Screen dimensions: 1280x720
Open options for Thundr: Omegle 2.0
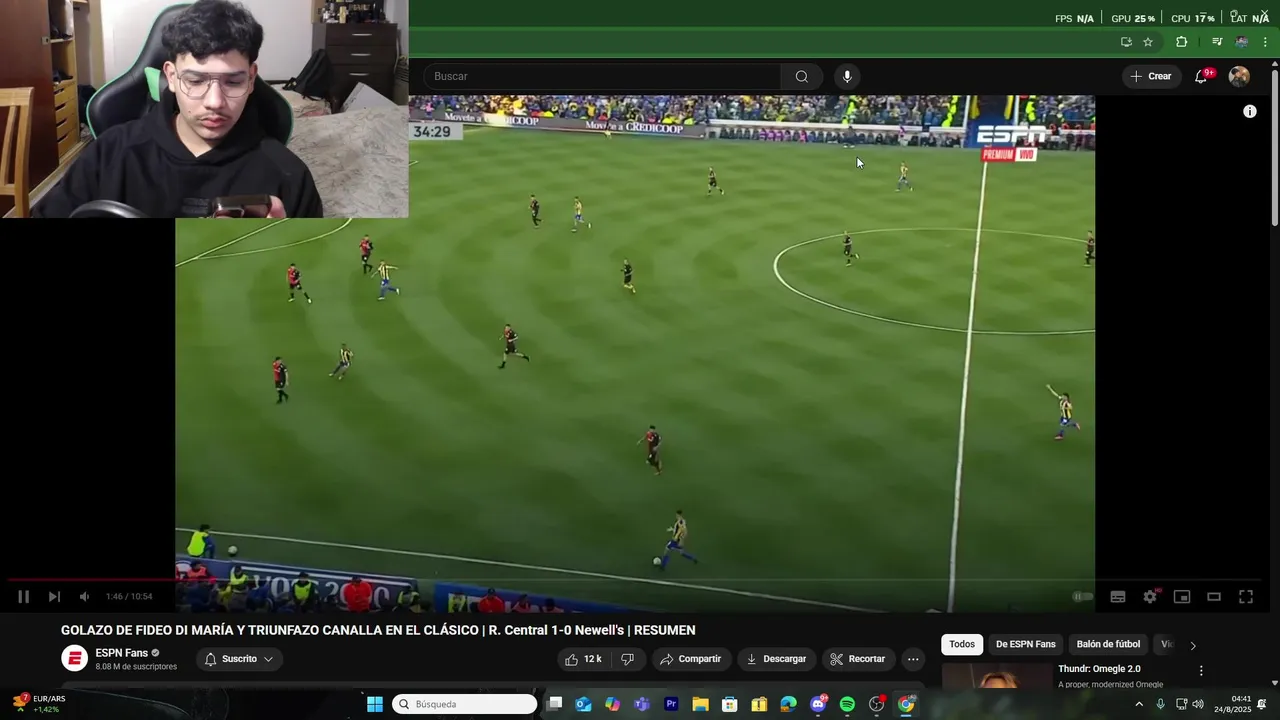pyautogui.click(x=1201, y=671)
